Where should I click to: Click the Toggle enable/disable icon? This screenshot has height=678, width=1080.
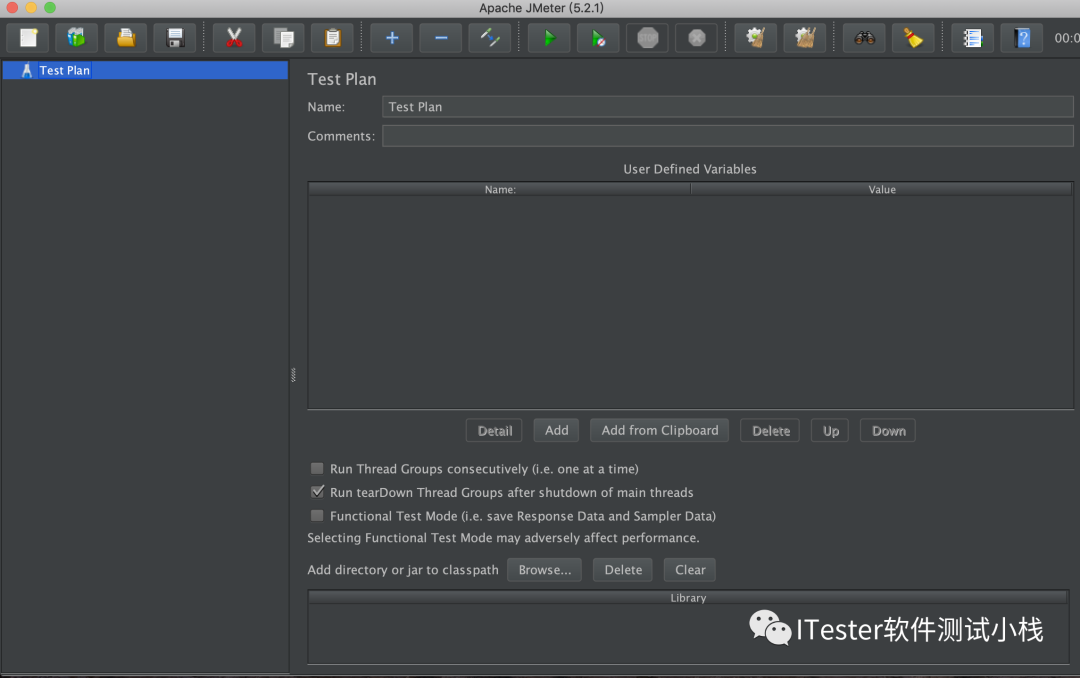tap(490, 38)
